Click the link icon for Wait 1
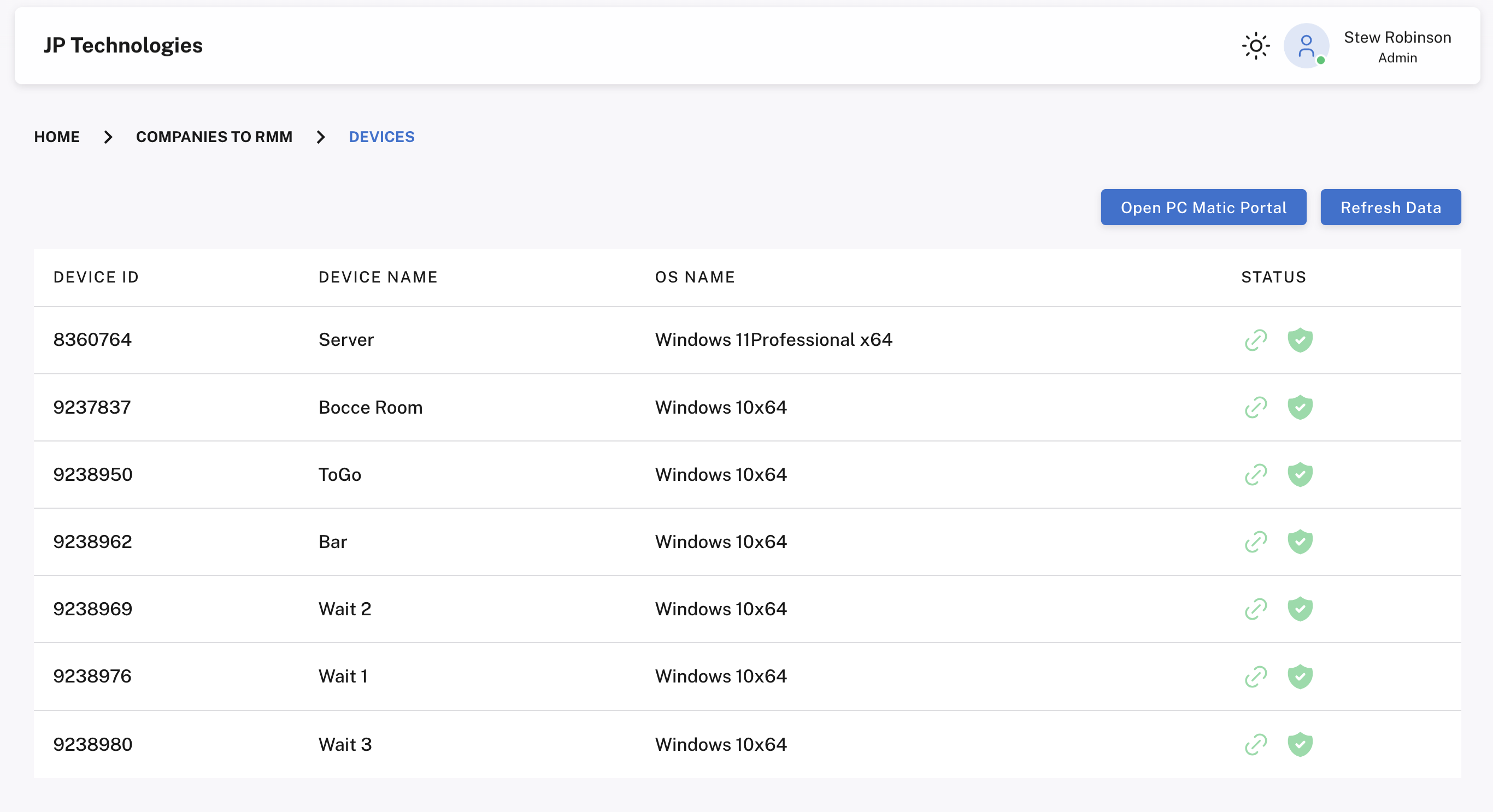The width and height of the screenshot is (1493, 812). coord(1256,676)
